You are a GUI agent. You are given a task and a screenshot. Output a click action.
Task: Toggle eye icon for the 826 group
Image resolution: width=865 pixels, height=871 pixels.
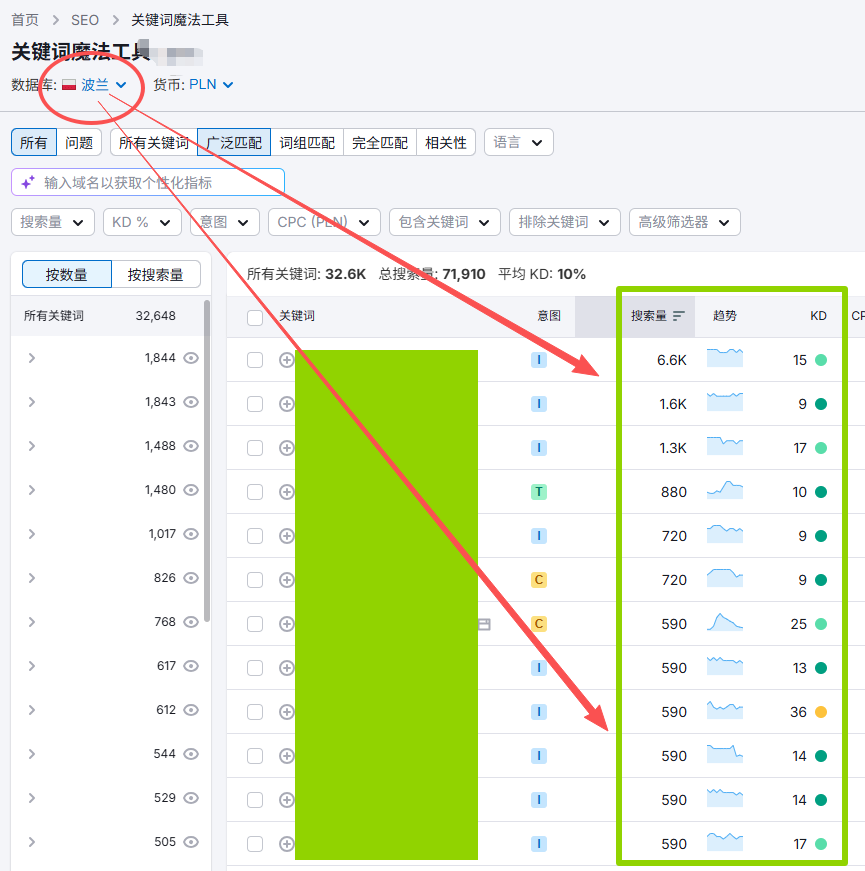click(x=191, y=578)
